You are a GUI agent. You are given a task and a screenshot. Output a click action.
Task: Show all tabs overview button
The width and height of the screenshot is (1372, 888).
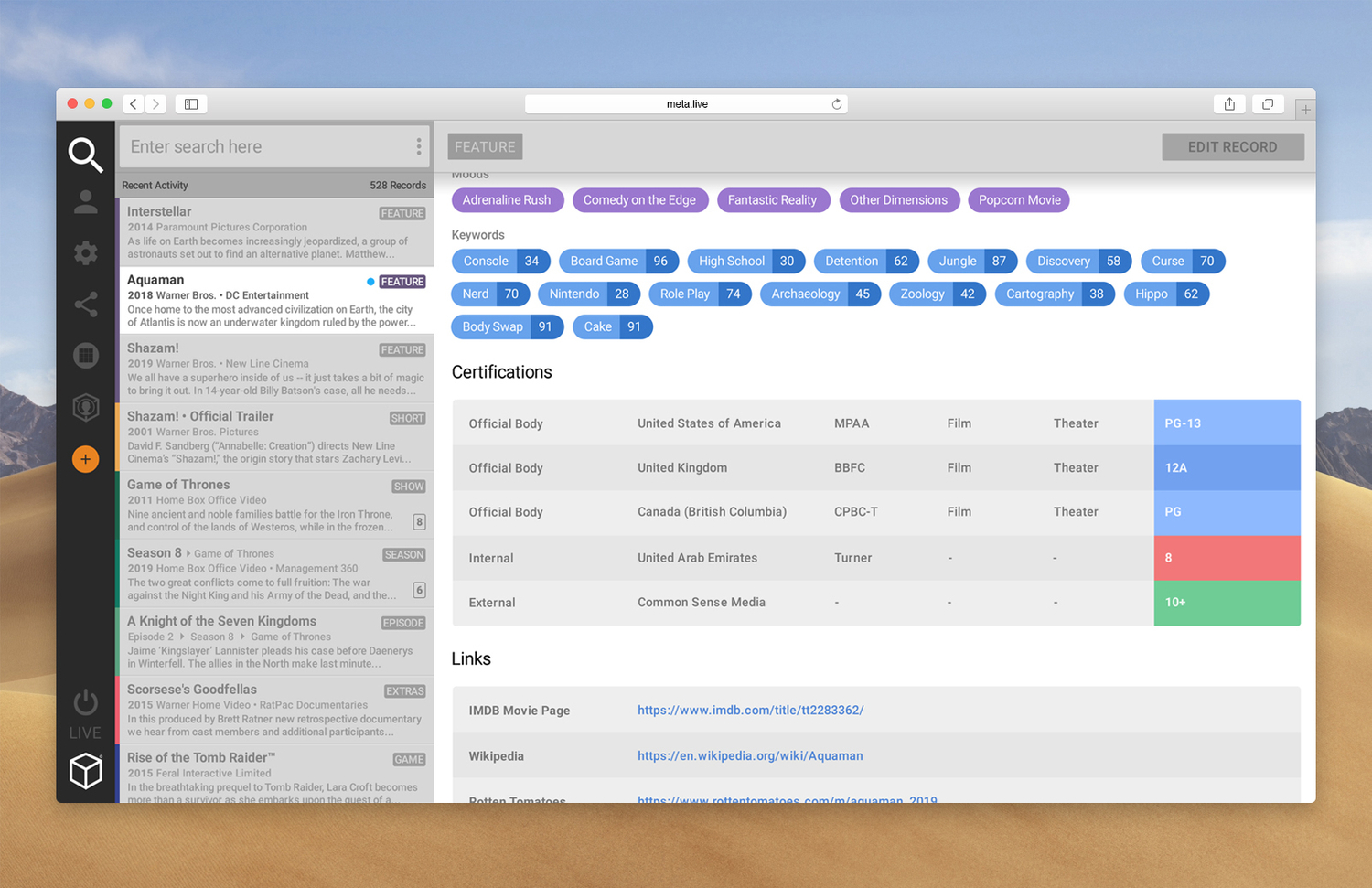[x=1268, y=104]
